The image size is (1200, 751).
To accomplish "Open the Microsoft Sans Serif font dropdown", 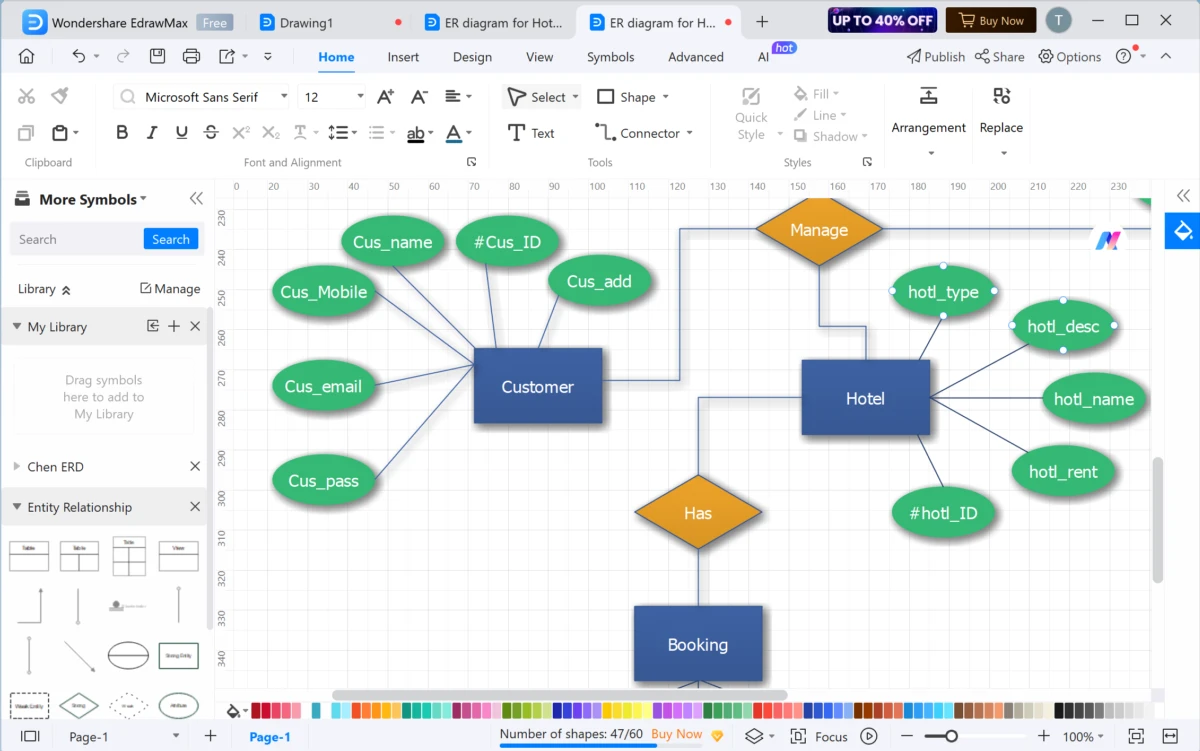I will [204, 97].
